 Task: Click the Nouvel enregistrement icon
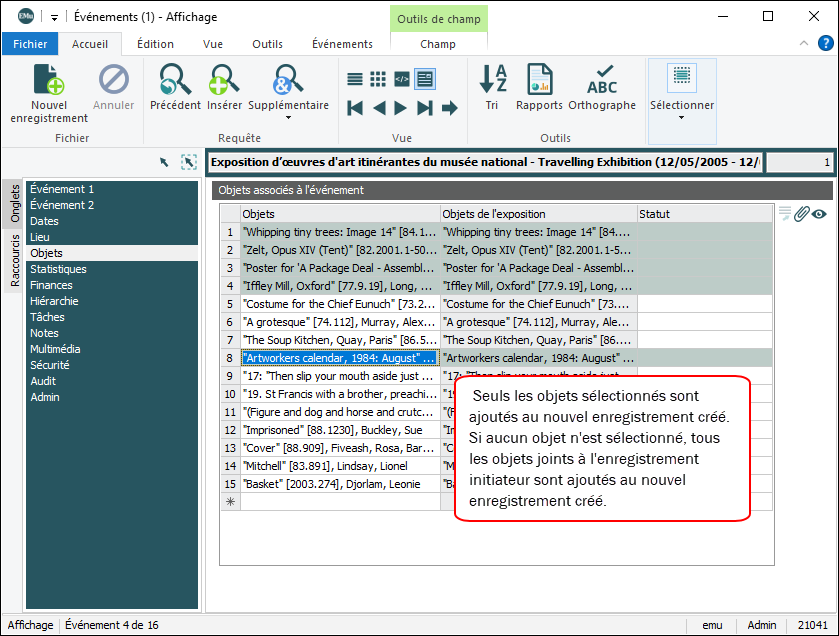coord(48,80)
